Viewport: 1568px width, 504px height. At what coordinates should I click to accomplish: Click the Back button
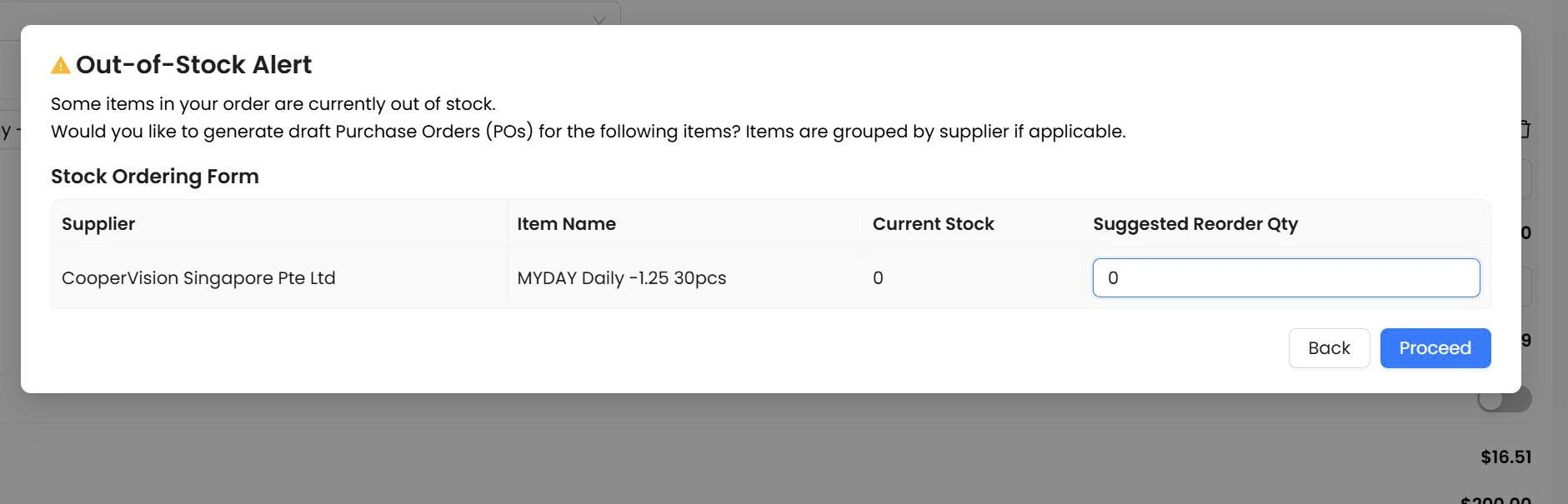1329,348
